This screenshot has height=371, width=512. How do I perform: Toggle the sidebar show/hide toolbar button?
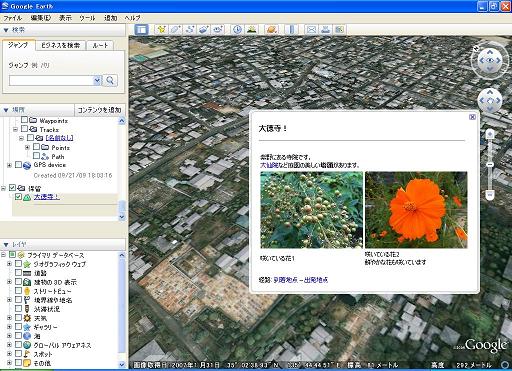pyautogui.click(x=142, y=30)
